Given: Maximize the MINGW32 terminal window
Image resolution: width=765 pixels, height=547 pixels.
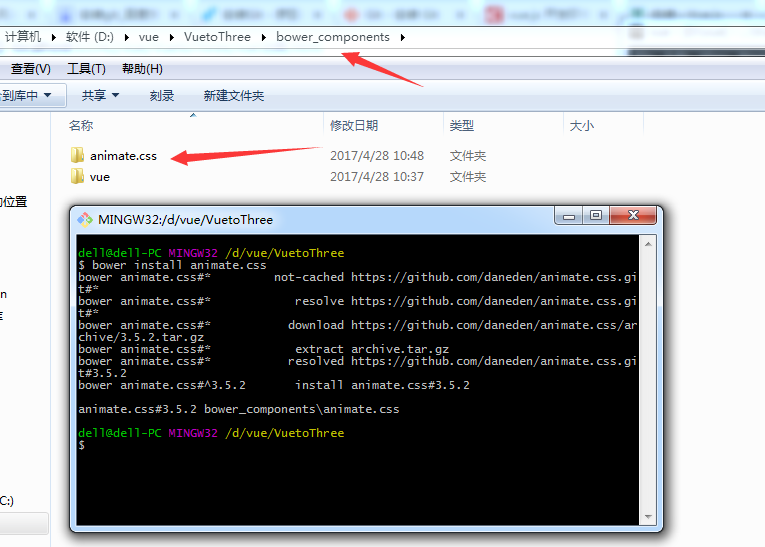Looking at the screenshot, I should point(596,216).
